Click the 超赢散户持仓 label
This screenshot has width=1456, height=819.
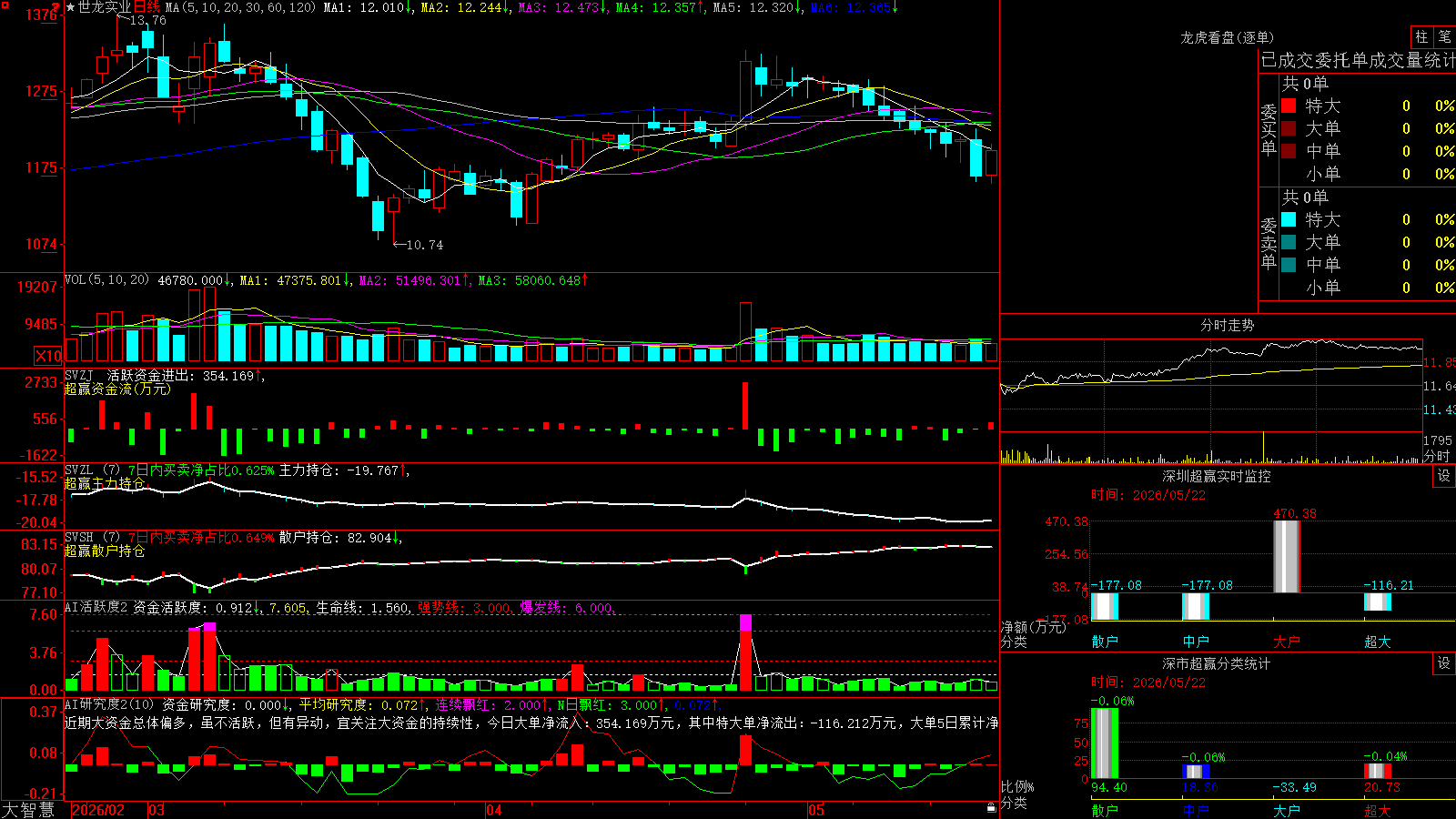(x=105, y=551)
